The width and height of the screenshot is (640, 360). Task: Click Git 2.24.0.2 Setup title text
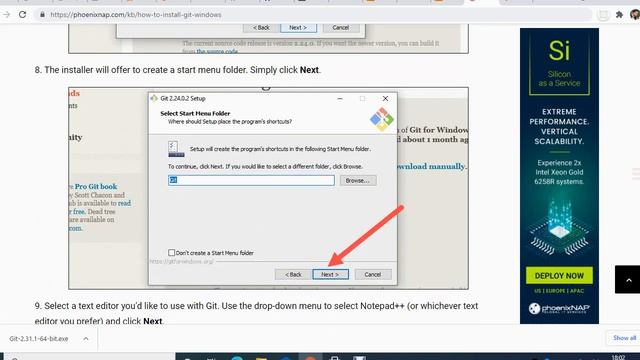[x=183, y=98]
